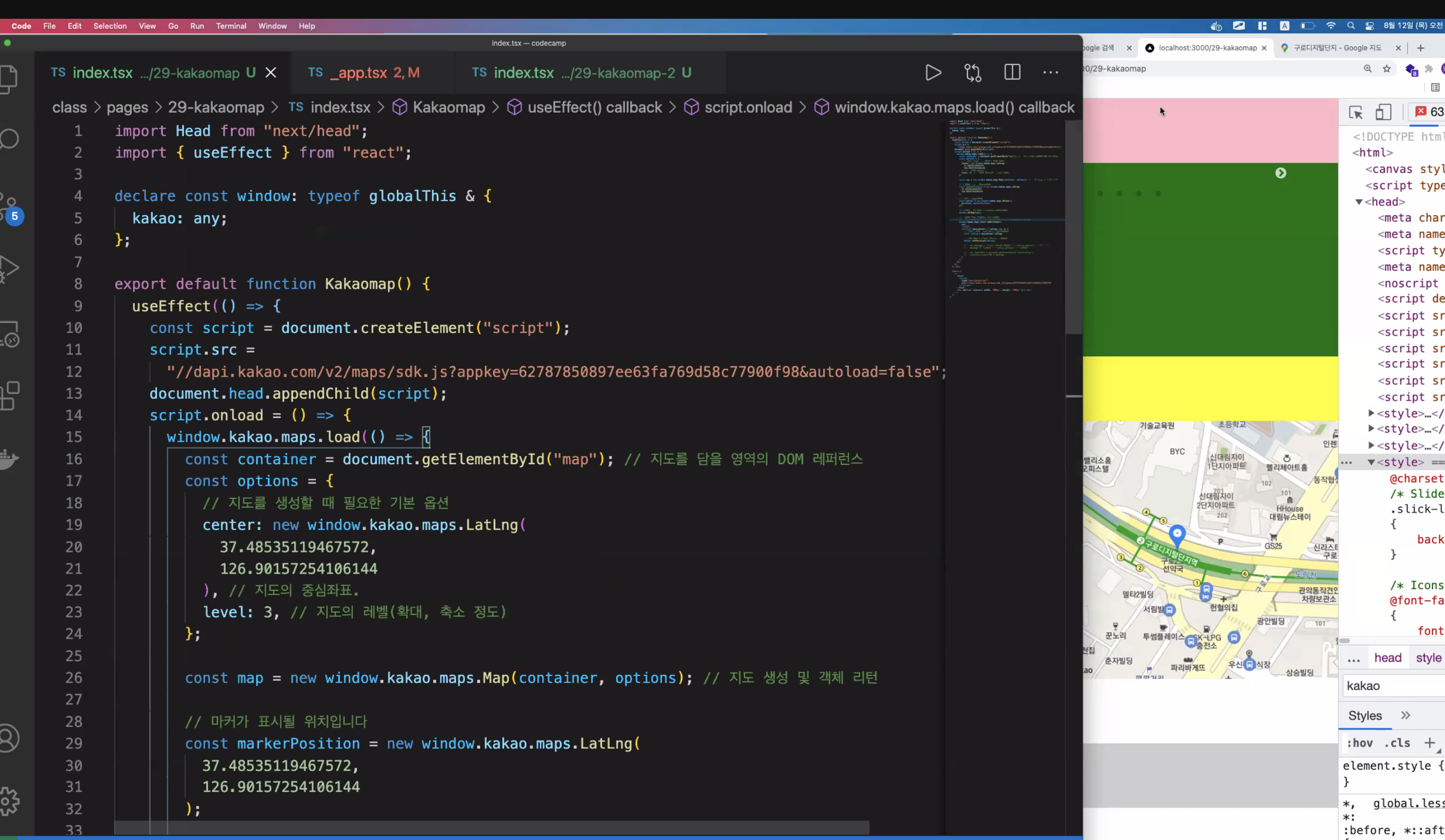
Task: Collapse the head element in DOM tree
Action: pos(1358,202)
